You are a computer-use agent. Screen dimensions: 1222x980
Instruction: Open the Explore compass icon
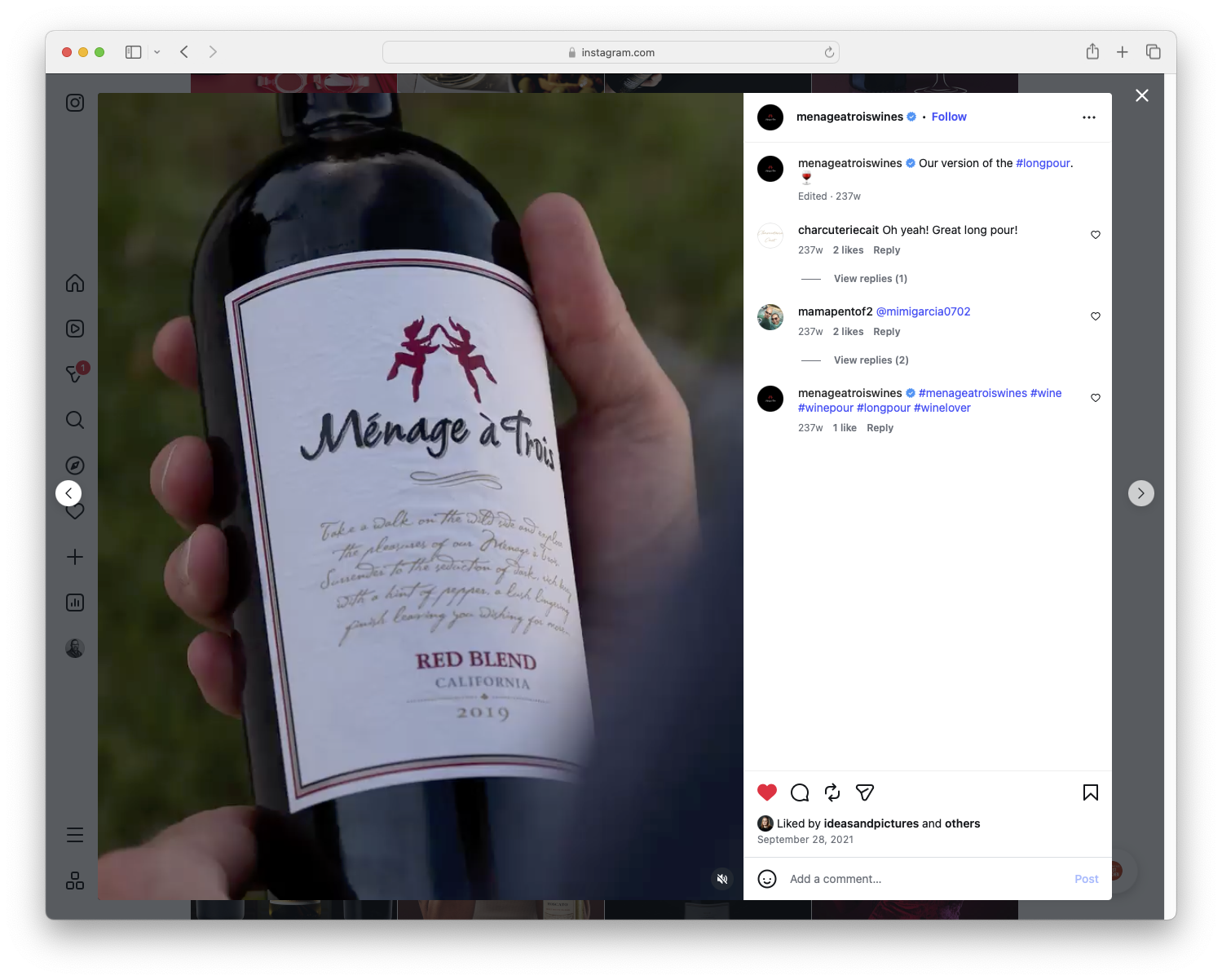point(74,465)
